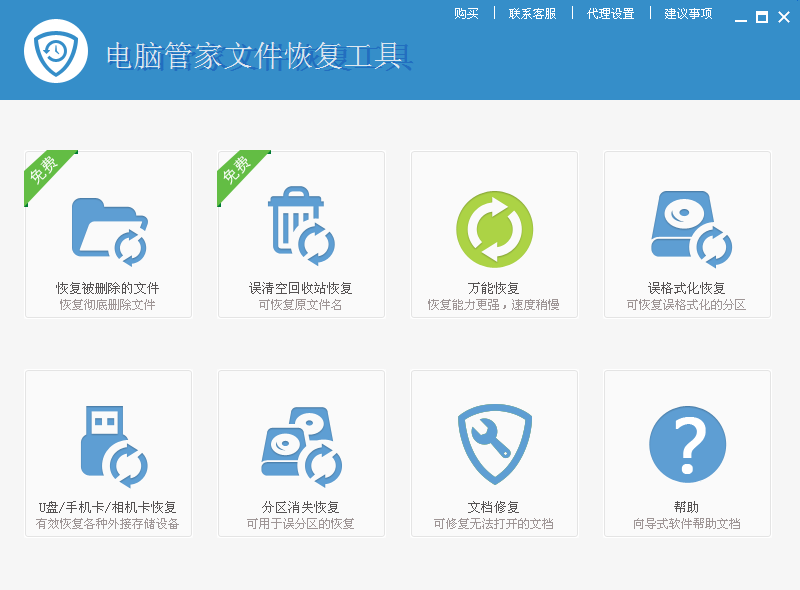Screen dimensions: 800x590
Task: Click the hard drive format recovery icon
Action: coord(691,229)
